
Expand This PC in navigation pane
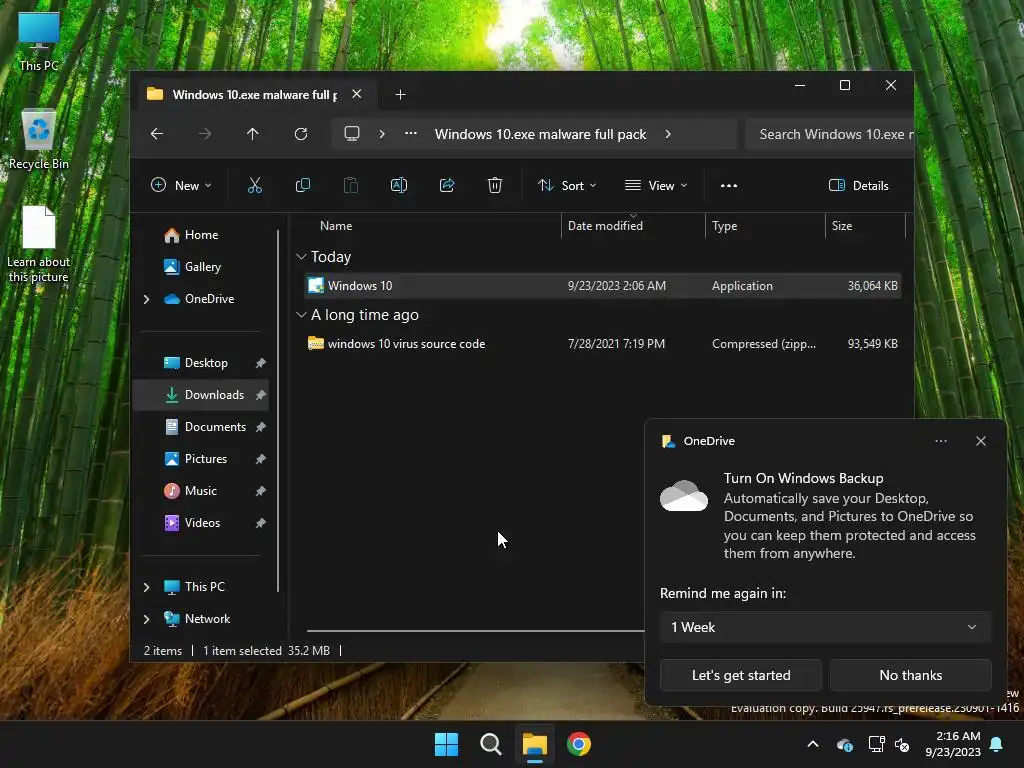146,587
